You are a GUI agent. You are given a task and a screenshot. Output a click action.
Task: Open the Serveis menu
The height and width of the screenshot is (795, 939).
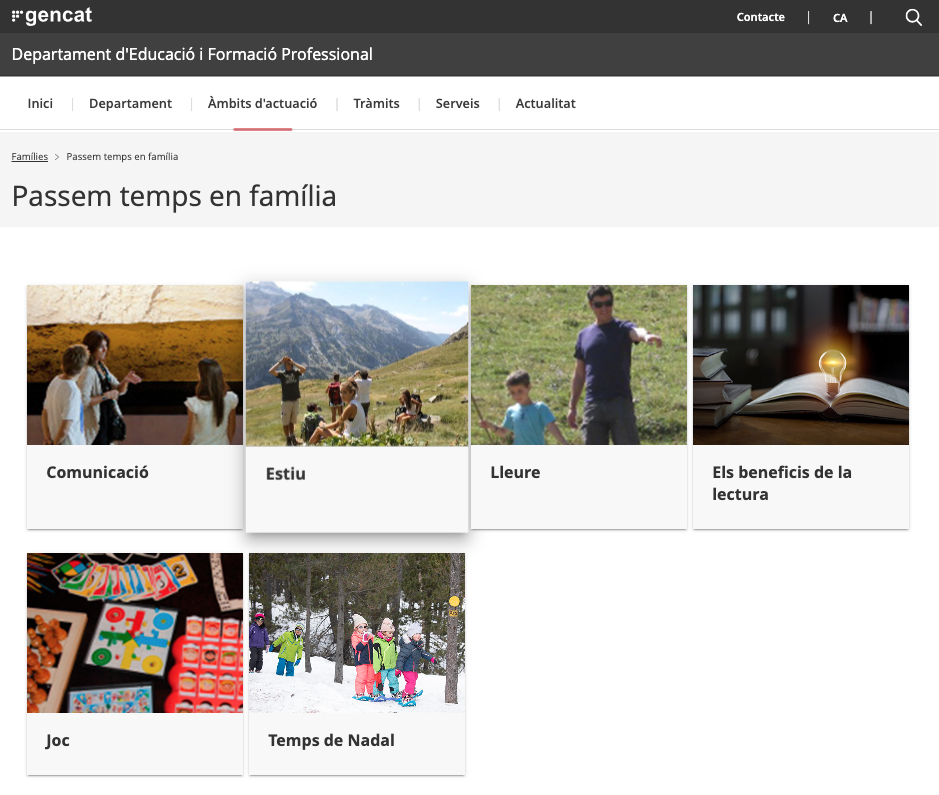[457, 103]
